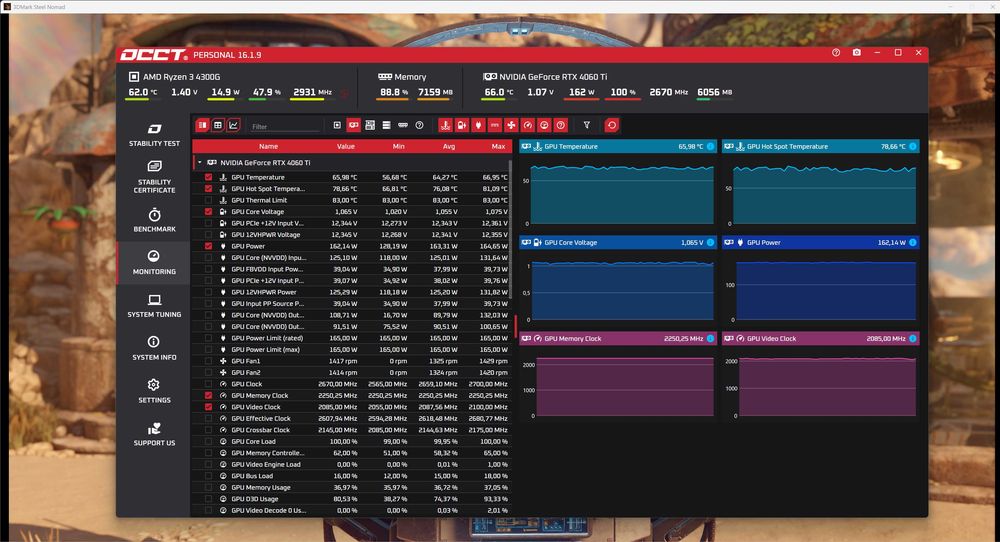Sort table by Max column header
The image size is (1000, 542).
tap(499, 147)
